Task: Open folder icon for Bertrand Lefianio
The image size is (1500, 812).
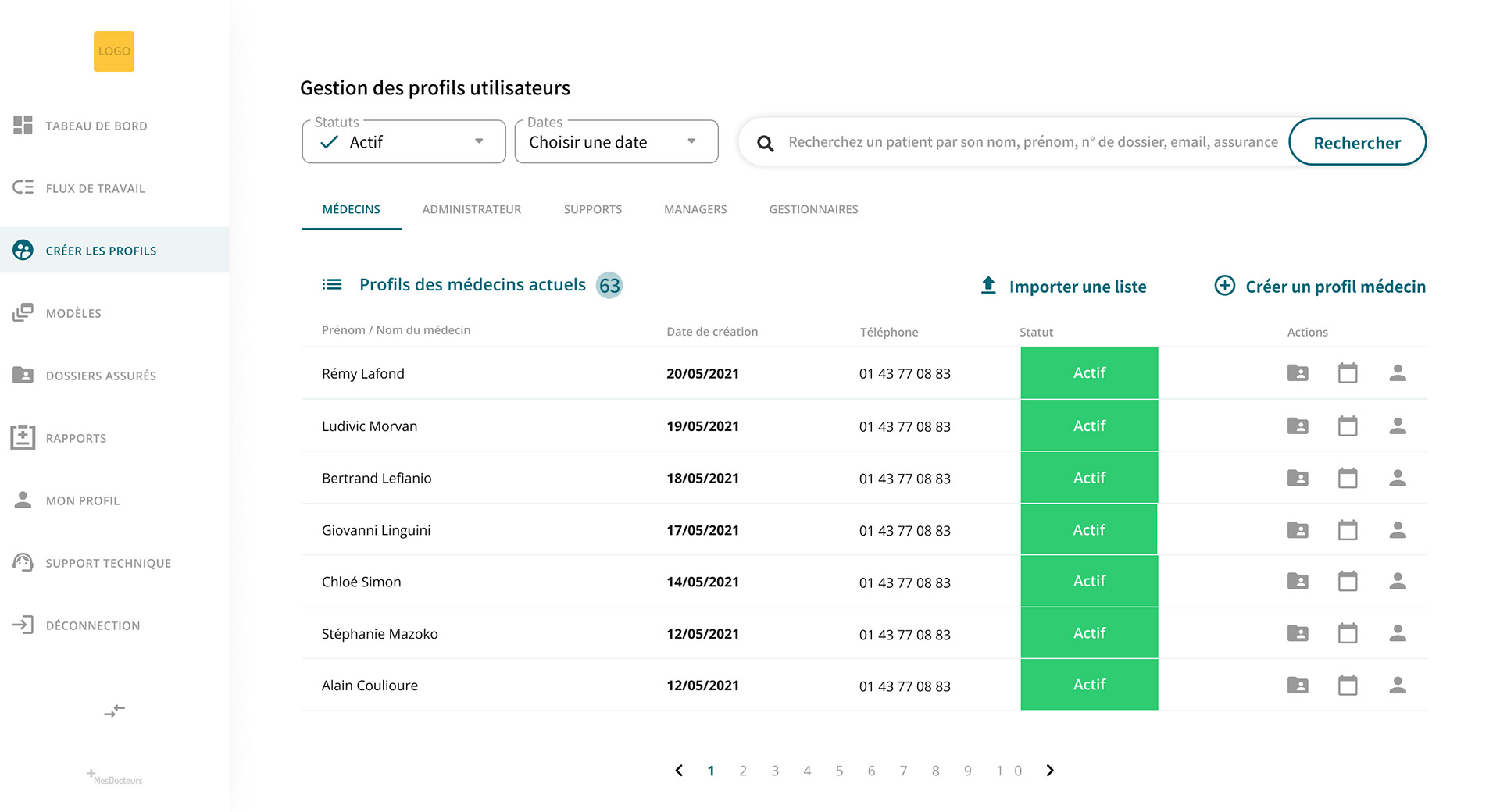Action: pos(1298,478)
